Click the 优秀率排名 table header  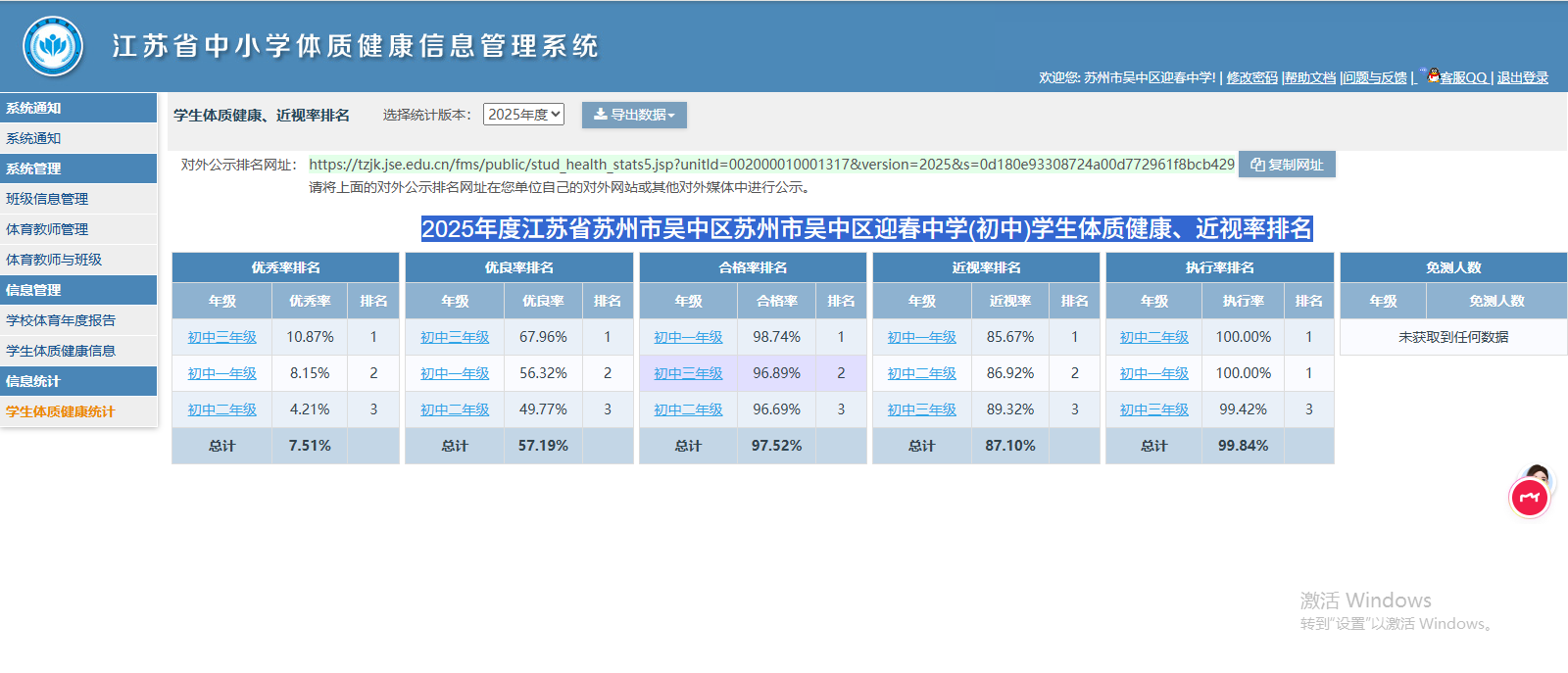coord(285,267)
